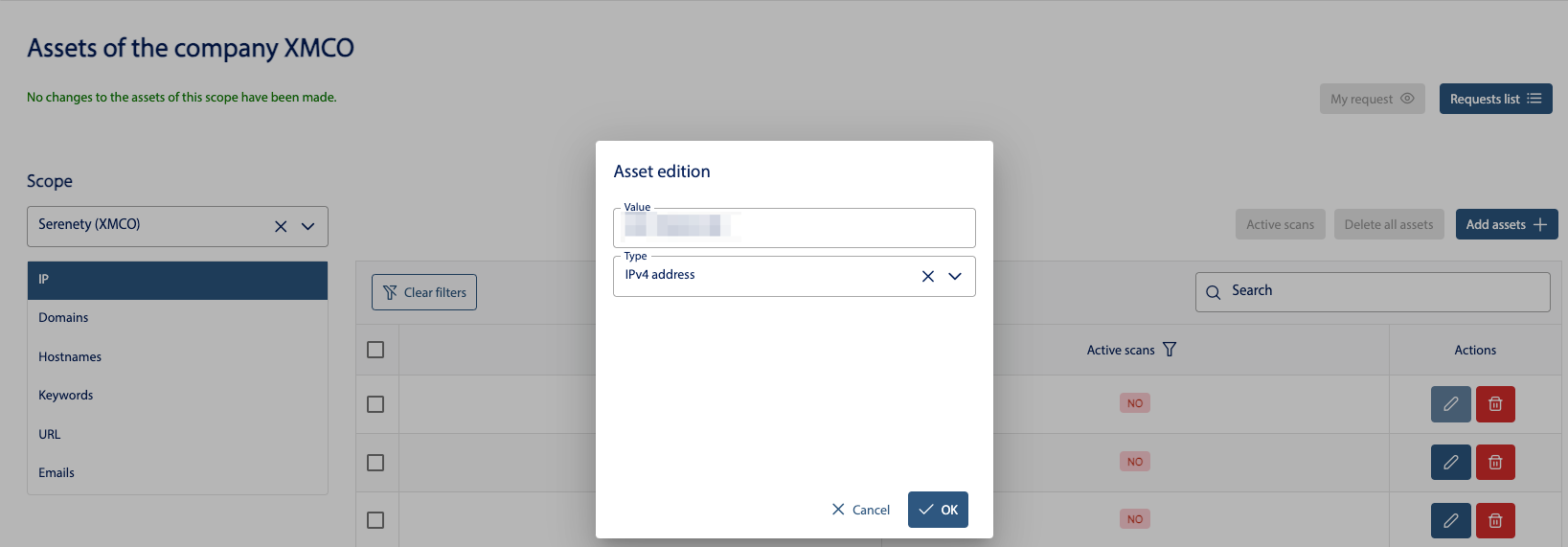This screenshot has height=547, width=1568.
Task: Expand the Type dropdown in Asset edition
Action: pos(955,276)
